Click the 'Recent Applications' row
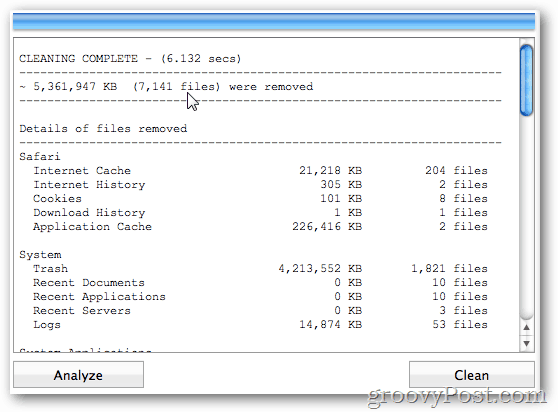 click(260, 296)
